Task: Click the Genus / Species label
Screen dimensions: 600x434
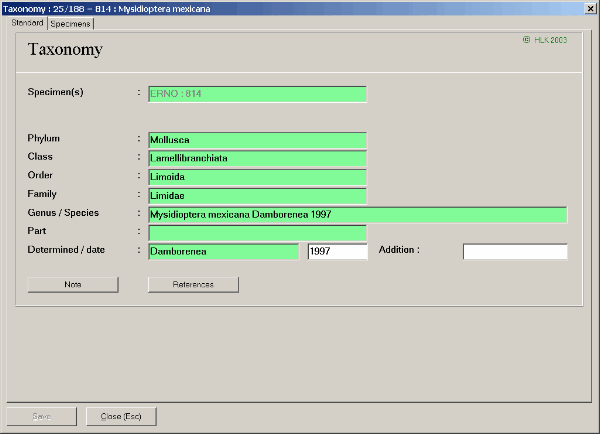Action: tap(63, 212)
